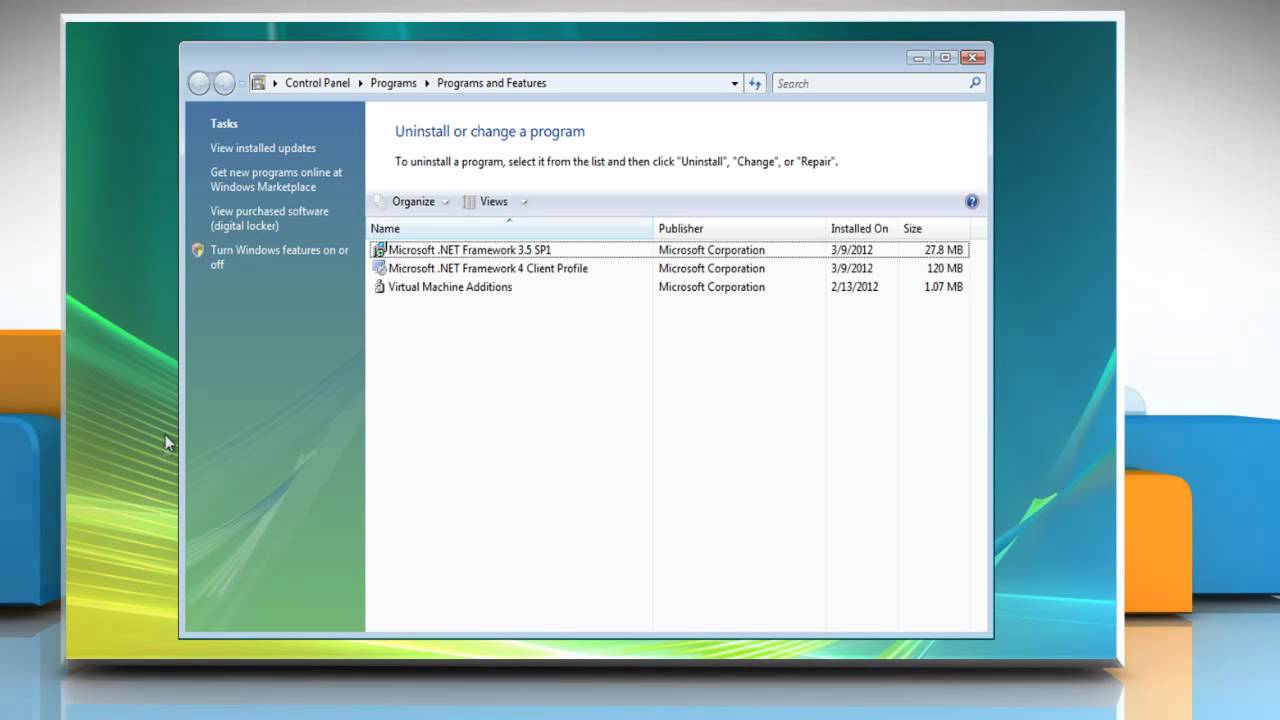Click the 3/9/2012 date of .NET 3.5 SP1
The height and width of the screenshot is (720, 1280).
coord(851,250)
